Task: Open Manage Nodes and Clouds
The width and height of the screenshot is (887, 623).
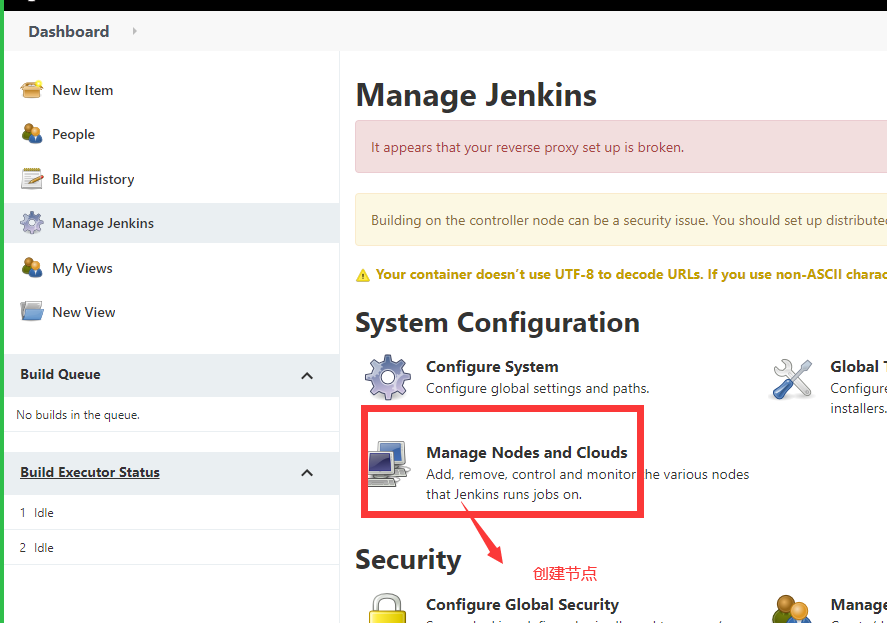Action: tap(527, 453)
